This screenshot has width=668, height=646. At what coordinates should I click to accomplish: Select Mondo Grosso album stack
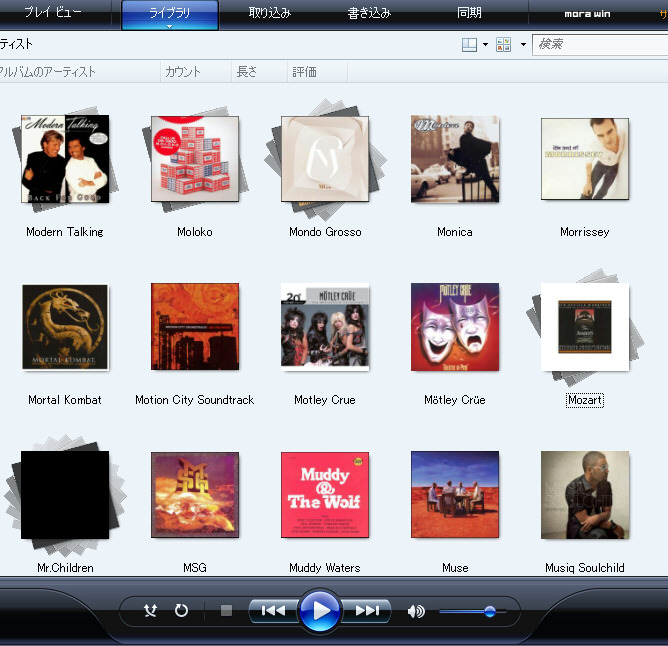[x=325, y=159]
